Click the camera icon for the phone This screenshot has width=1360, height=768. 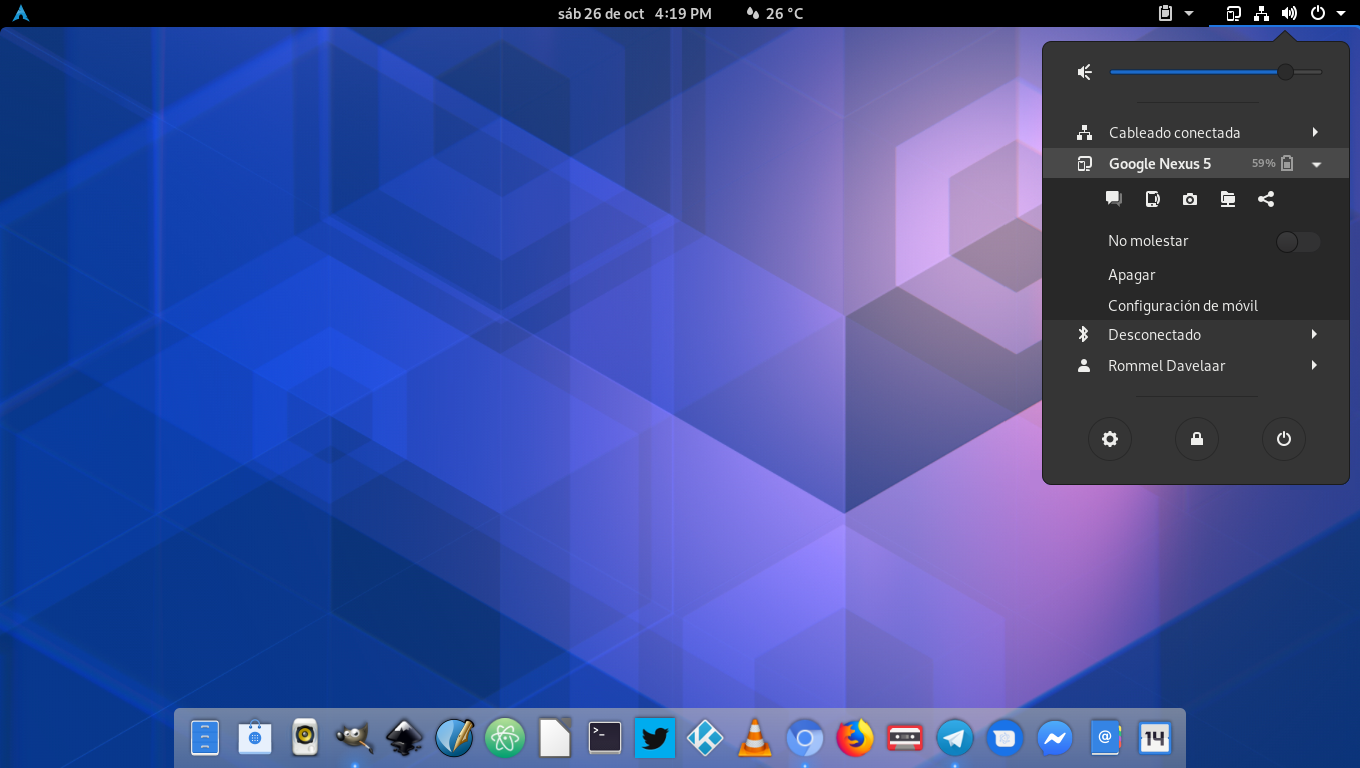click(1190, 199)
